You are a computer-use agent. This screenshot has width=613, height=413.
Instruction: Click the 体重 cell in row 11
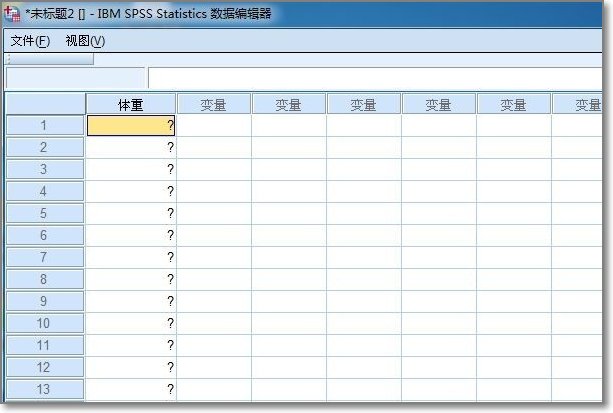point(131,345)
